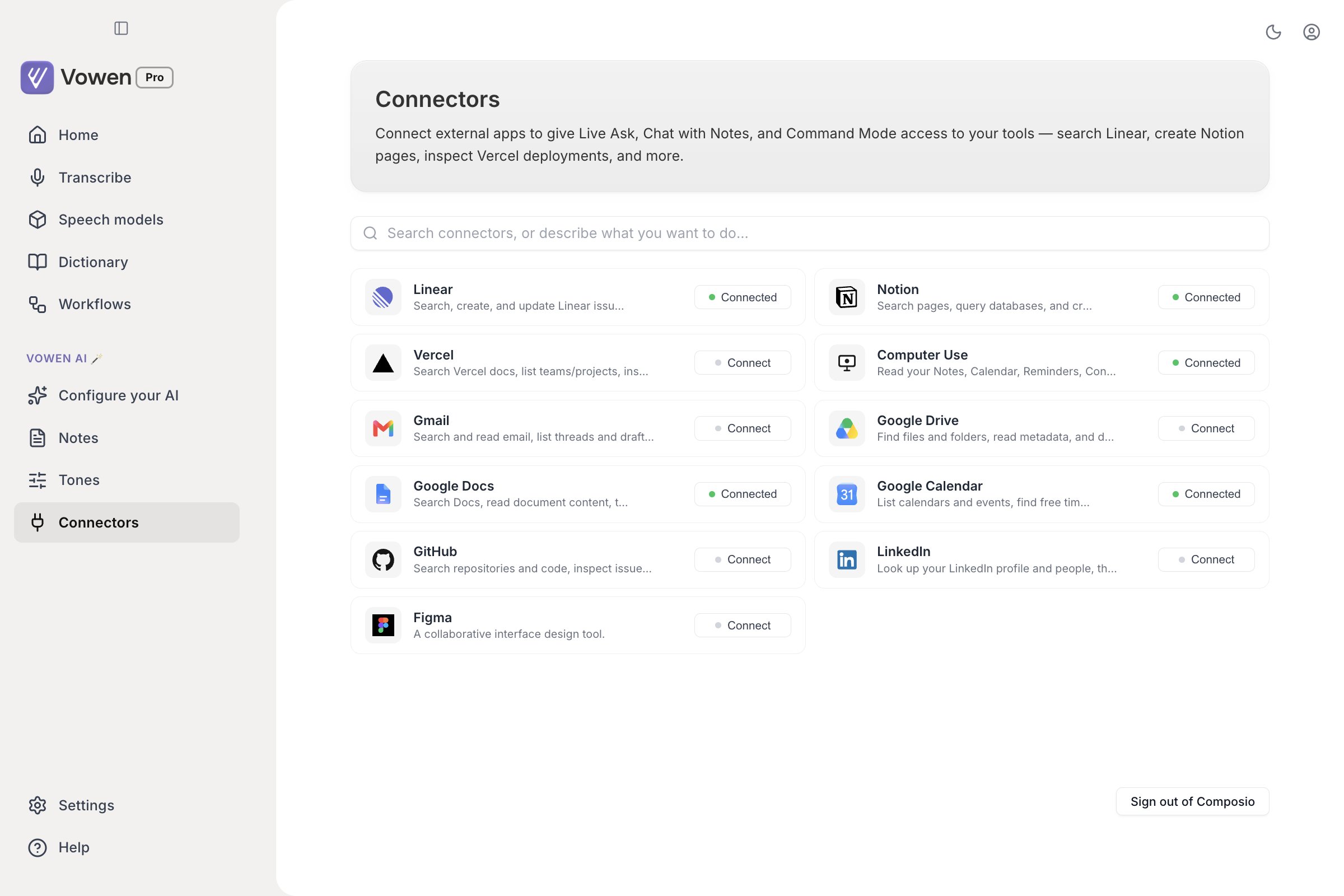Click Google Docs Connected status button

(x=743, y=494)
